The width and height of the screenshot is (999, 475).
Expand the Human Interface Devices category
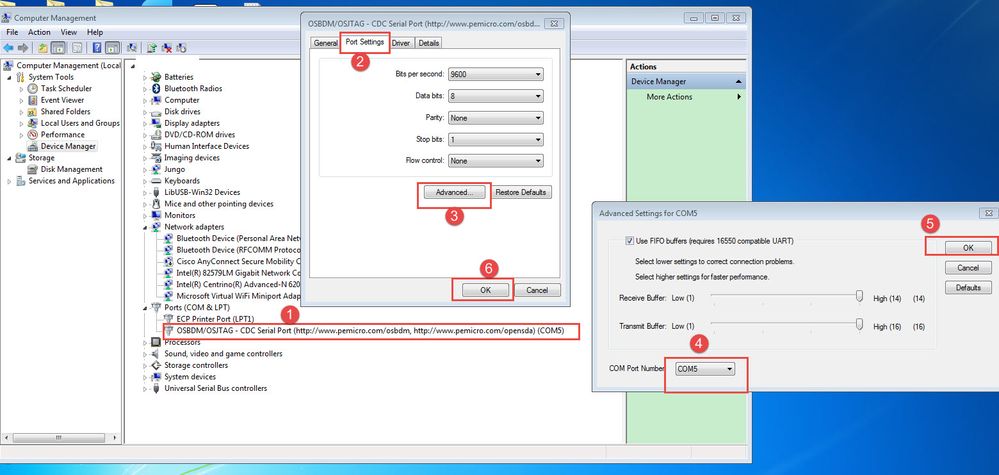145,146
